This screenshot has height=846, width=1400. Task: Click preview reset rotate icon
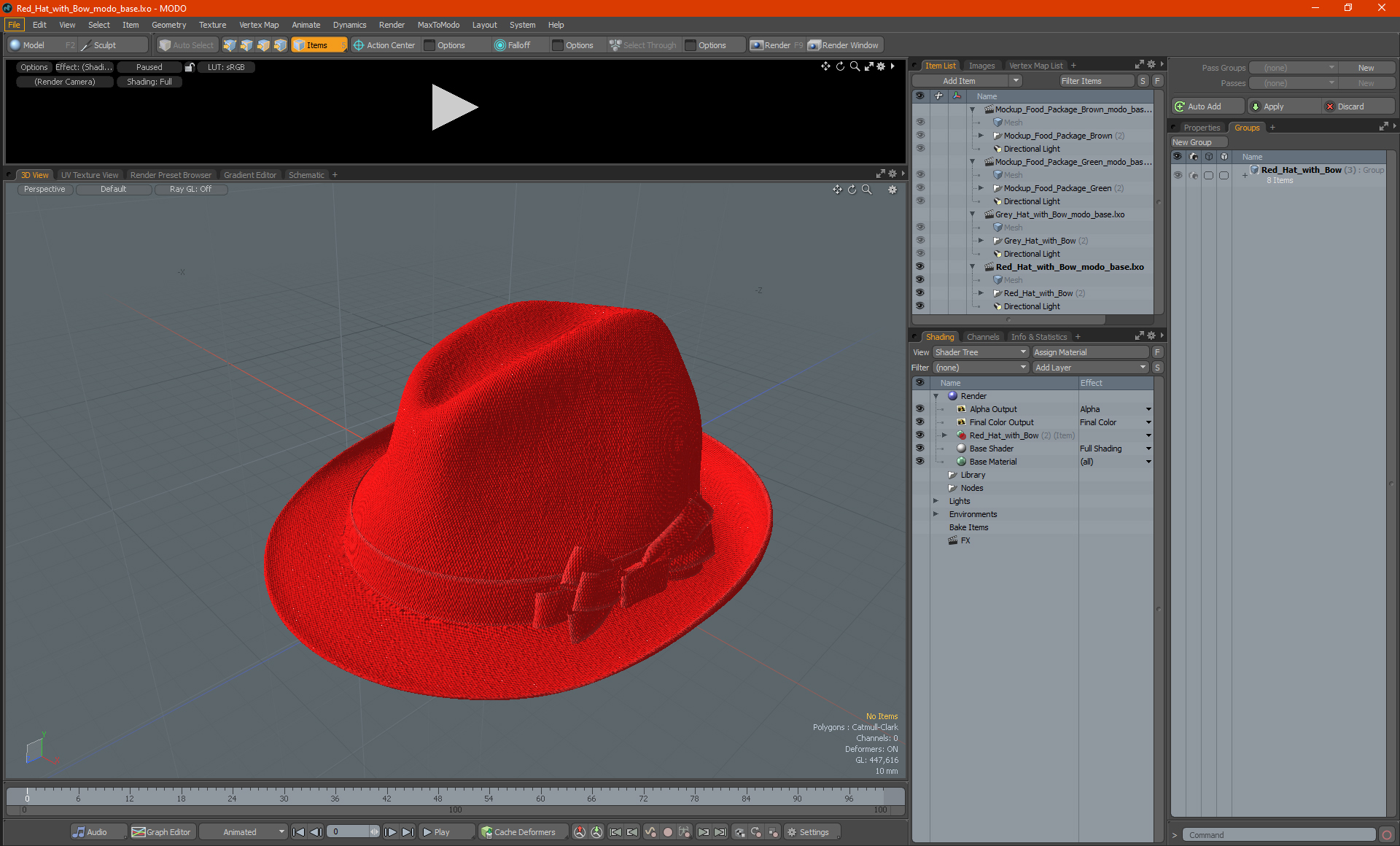pos(840,66)
